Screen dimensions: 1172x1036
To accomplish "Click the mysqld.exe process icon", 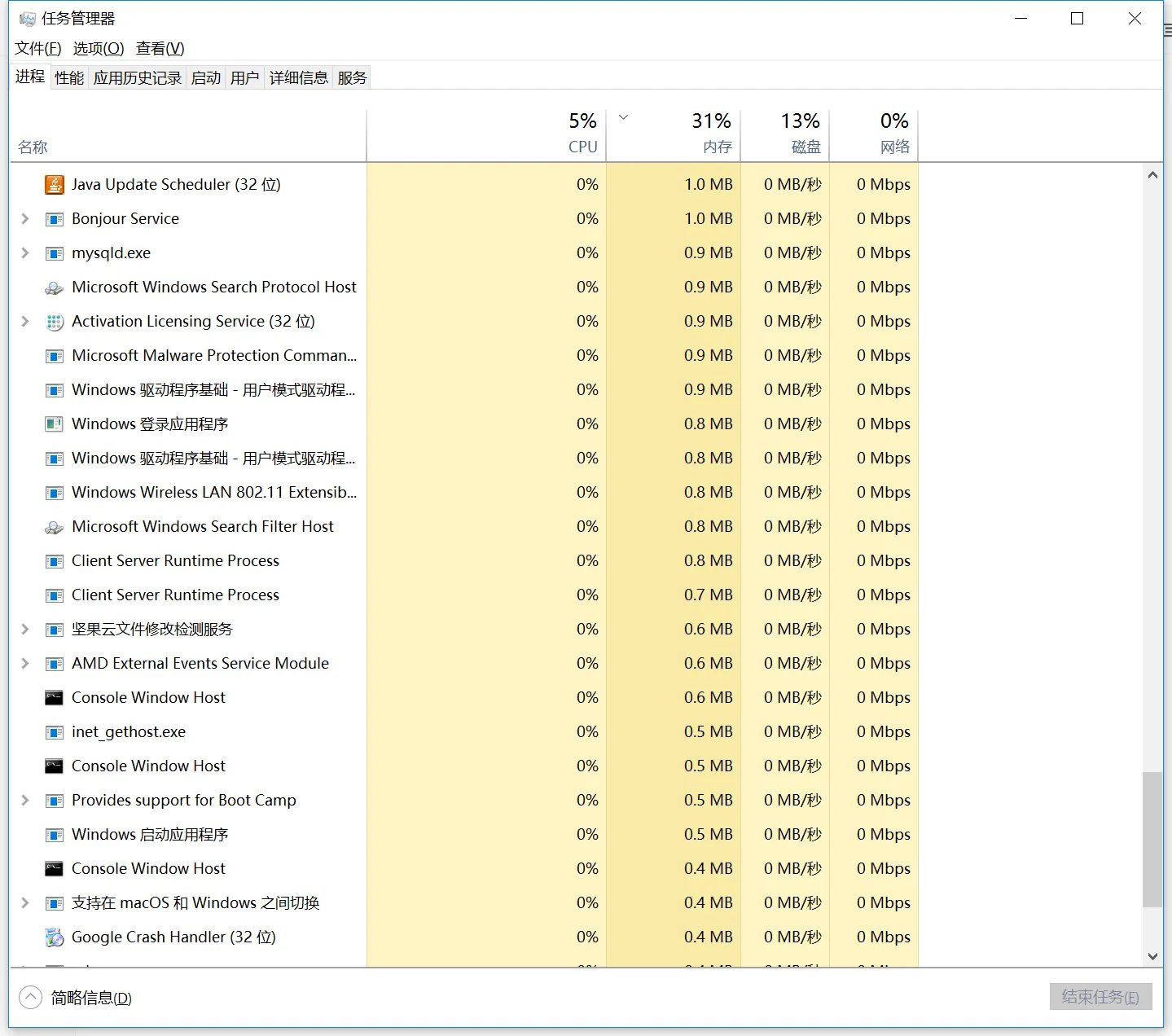I will coord(54,253).
